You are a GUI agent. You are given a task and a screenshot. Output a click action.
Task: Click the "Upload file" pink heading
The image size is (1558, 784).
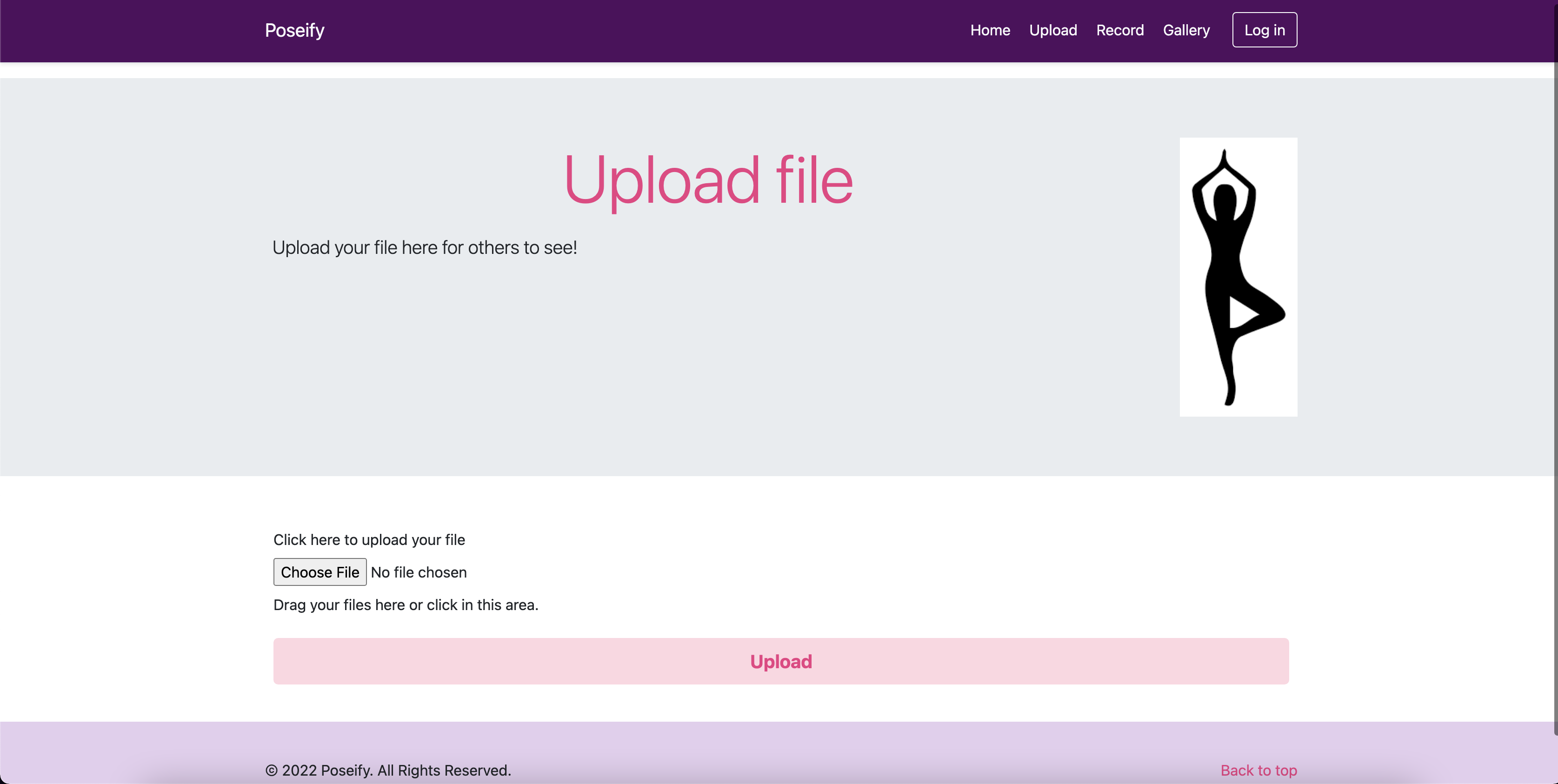(x=708, y=180)
